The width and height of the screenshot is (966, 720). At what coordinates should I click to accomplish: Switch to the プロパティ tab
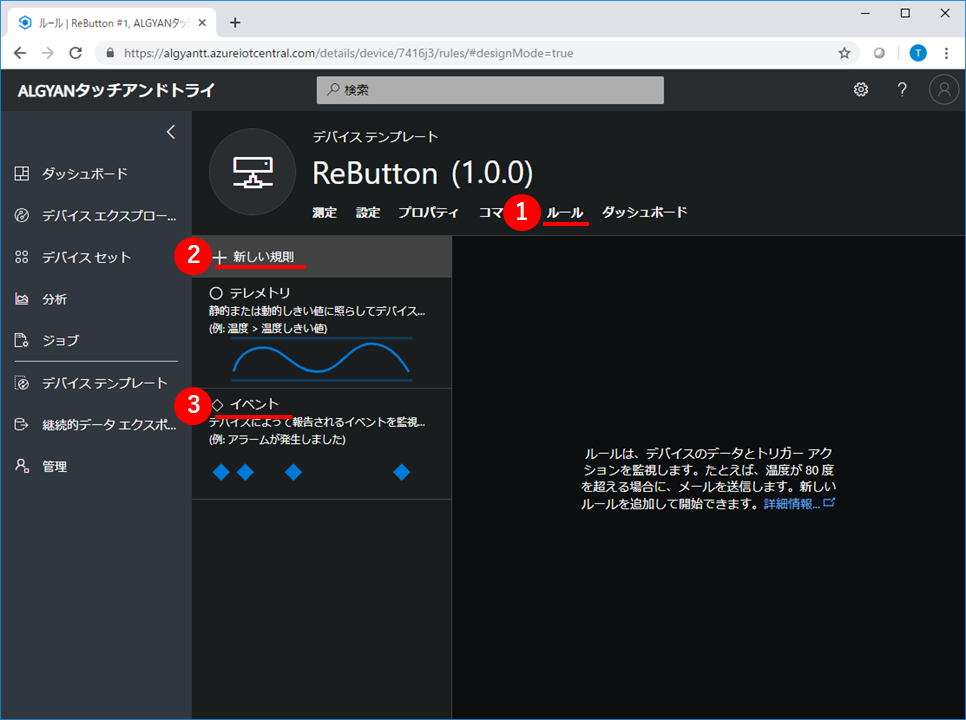pyautogui.click(x=428, y=212)
